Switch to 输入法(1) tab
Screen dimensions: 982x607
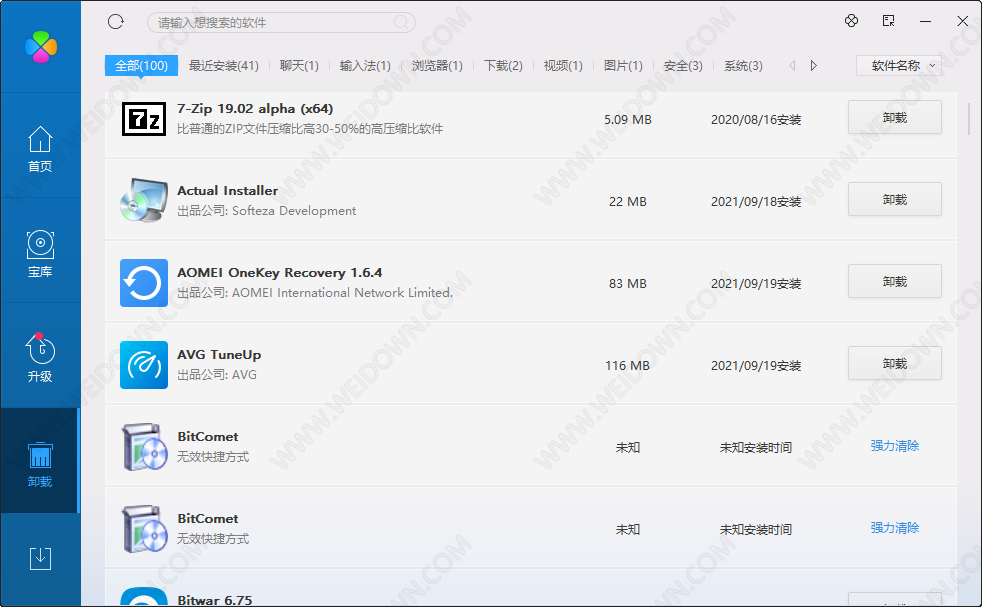point(365,66)
